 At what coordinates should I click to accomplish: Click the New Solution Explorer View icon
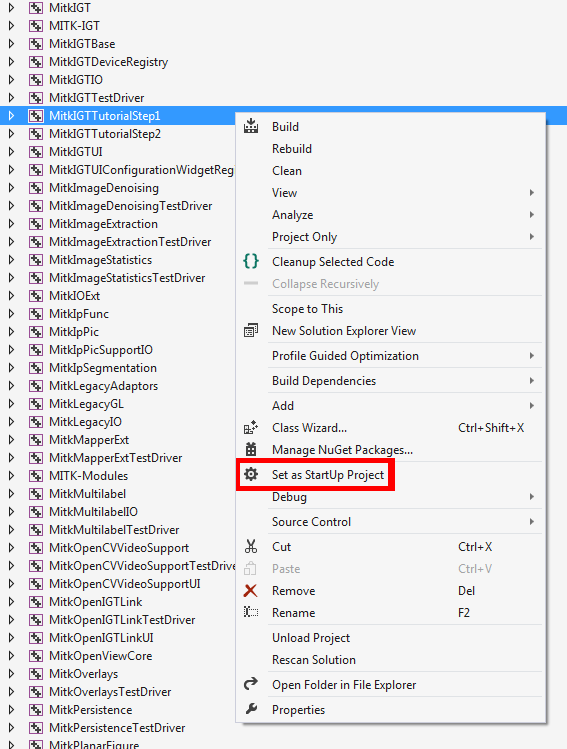251,331
